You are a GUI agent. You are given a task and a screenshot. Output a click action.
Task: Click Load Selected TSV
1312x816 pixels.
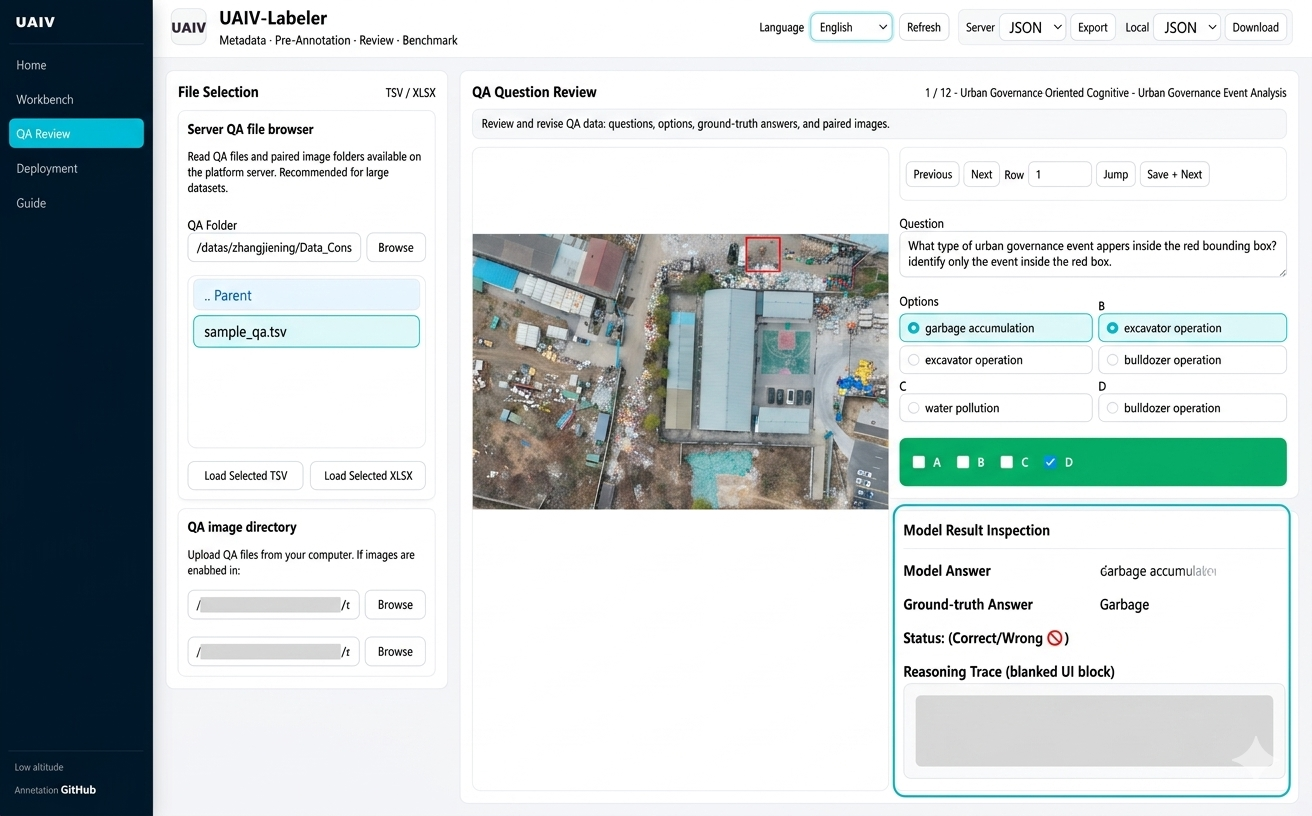245,475
